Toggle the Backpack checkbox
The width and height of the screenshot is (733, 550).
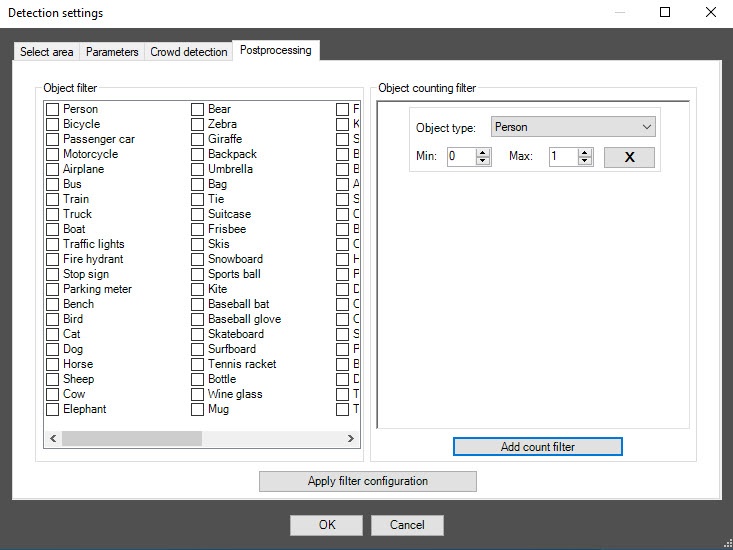click(197, 154)
